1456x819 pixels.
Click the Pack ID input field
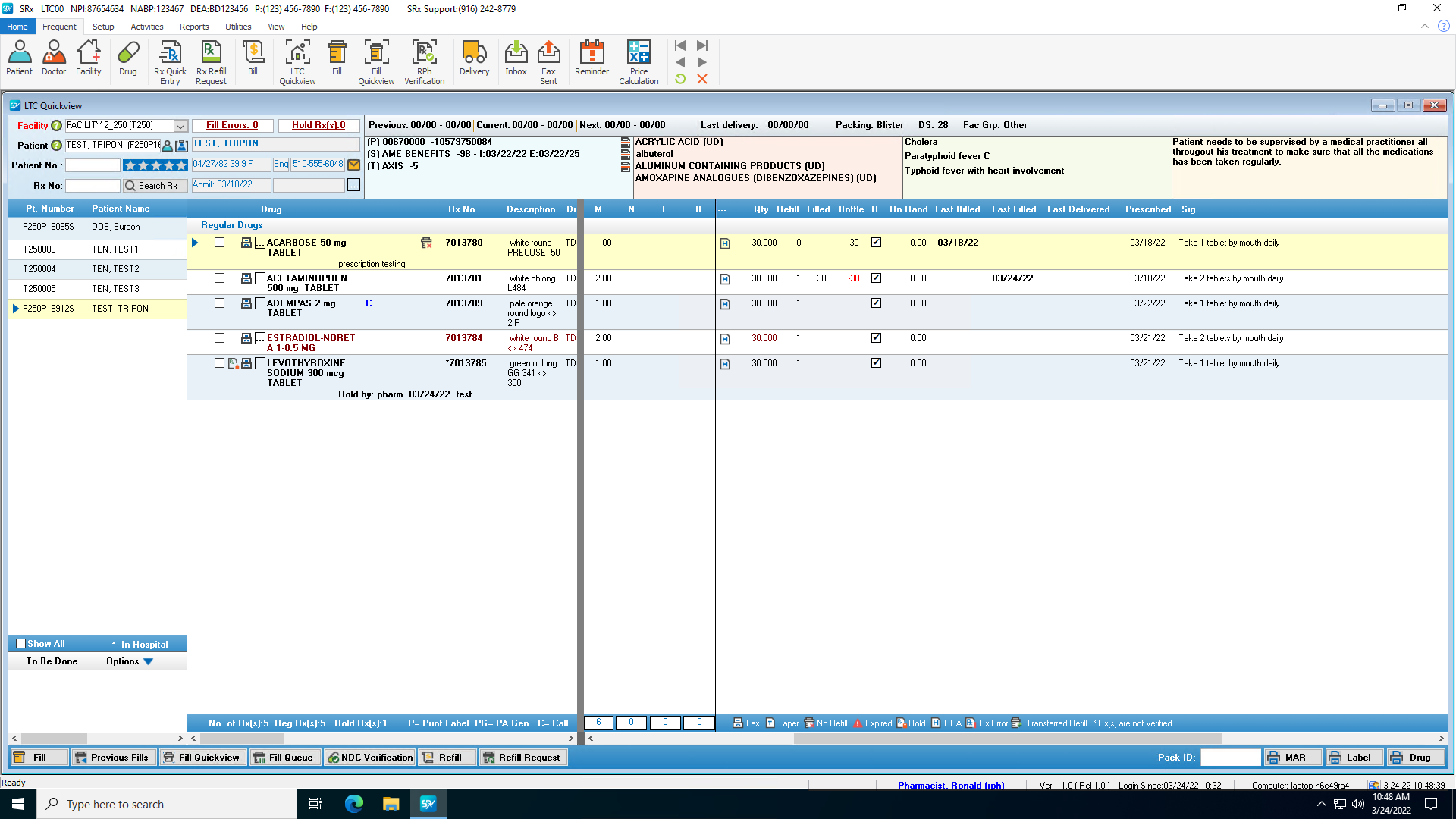coord(1230,757)
